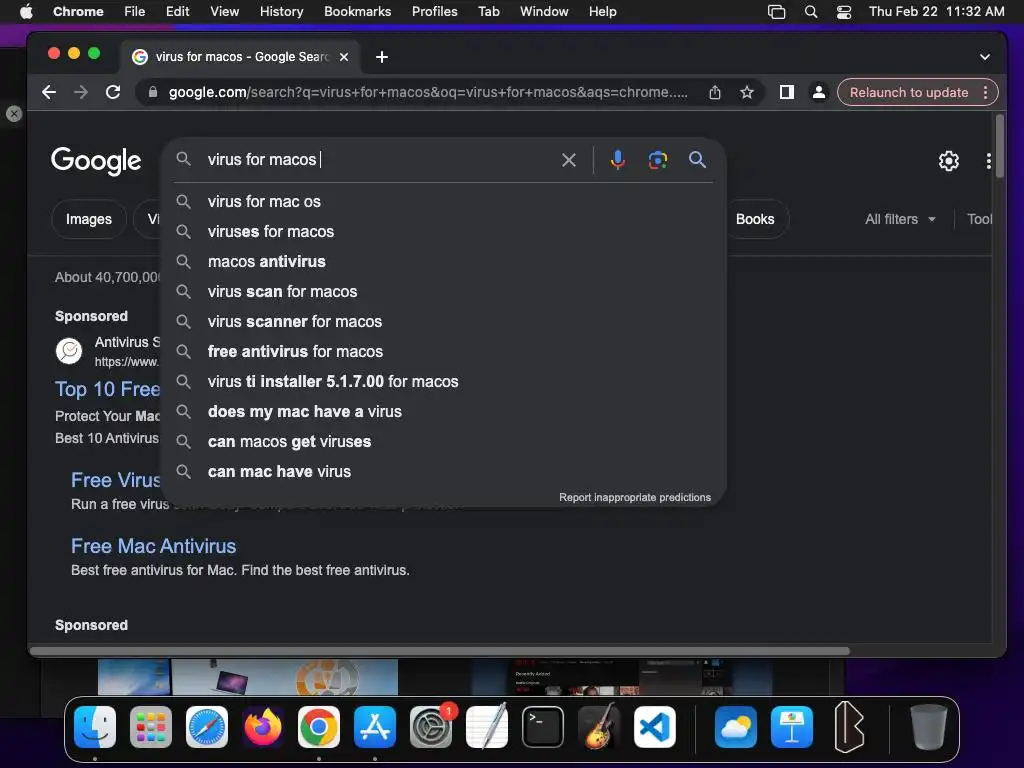Click Report inappropriate predictions link
This screenshot has width=1024, height=768.
coord(635,498)
